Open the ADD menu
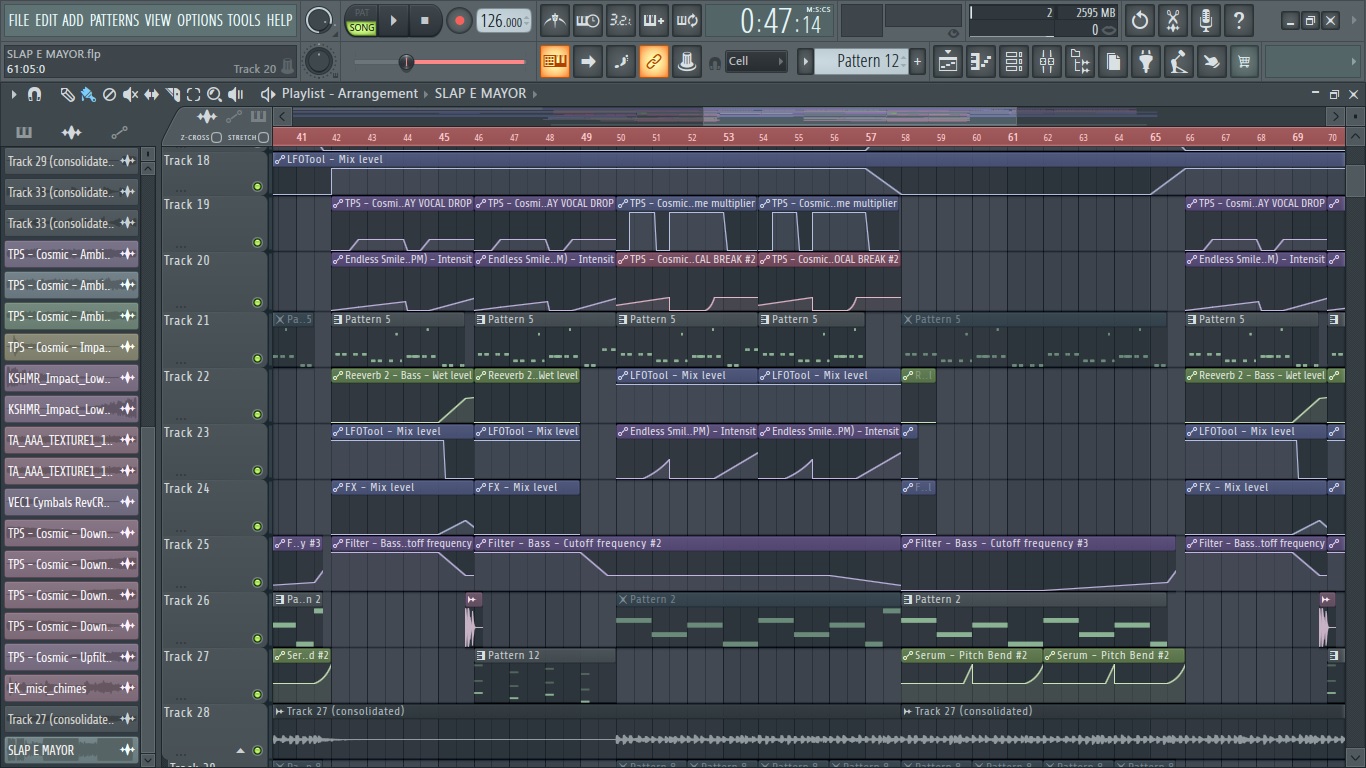 [73, 20]
